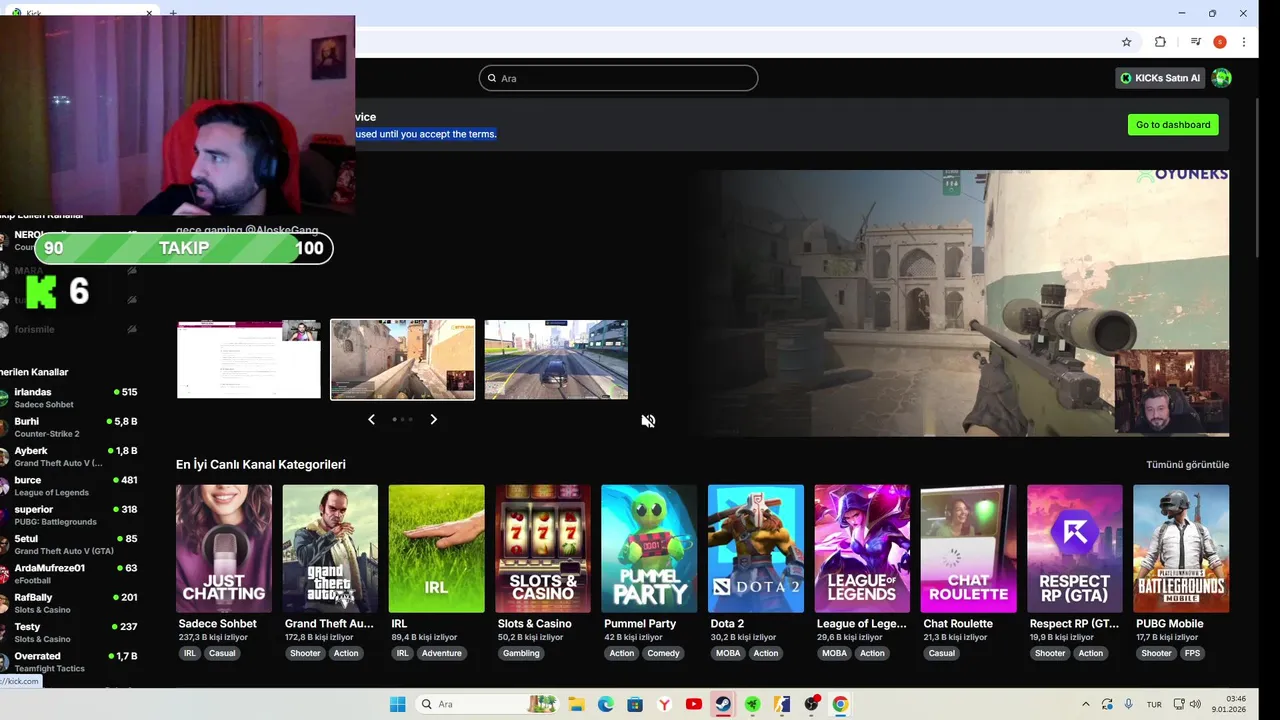1280x720 pixels.
Task: Click the Sadece Sohbet category title
Action: pyautogui.click(x=218, y=623)
